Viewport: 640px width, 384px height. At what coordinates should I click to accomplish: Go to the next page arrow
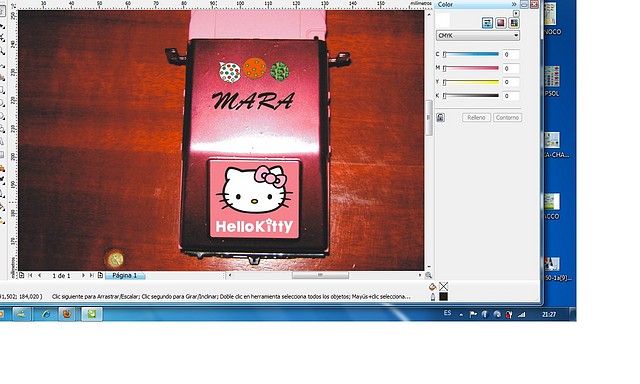point(83,275)
